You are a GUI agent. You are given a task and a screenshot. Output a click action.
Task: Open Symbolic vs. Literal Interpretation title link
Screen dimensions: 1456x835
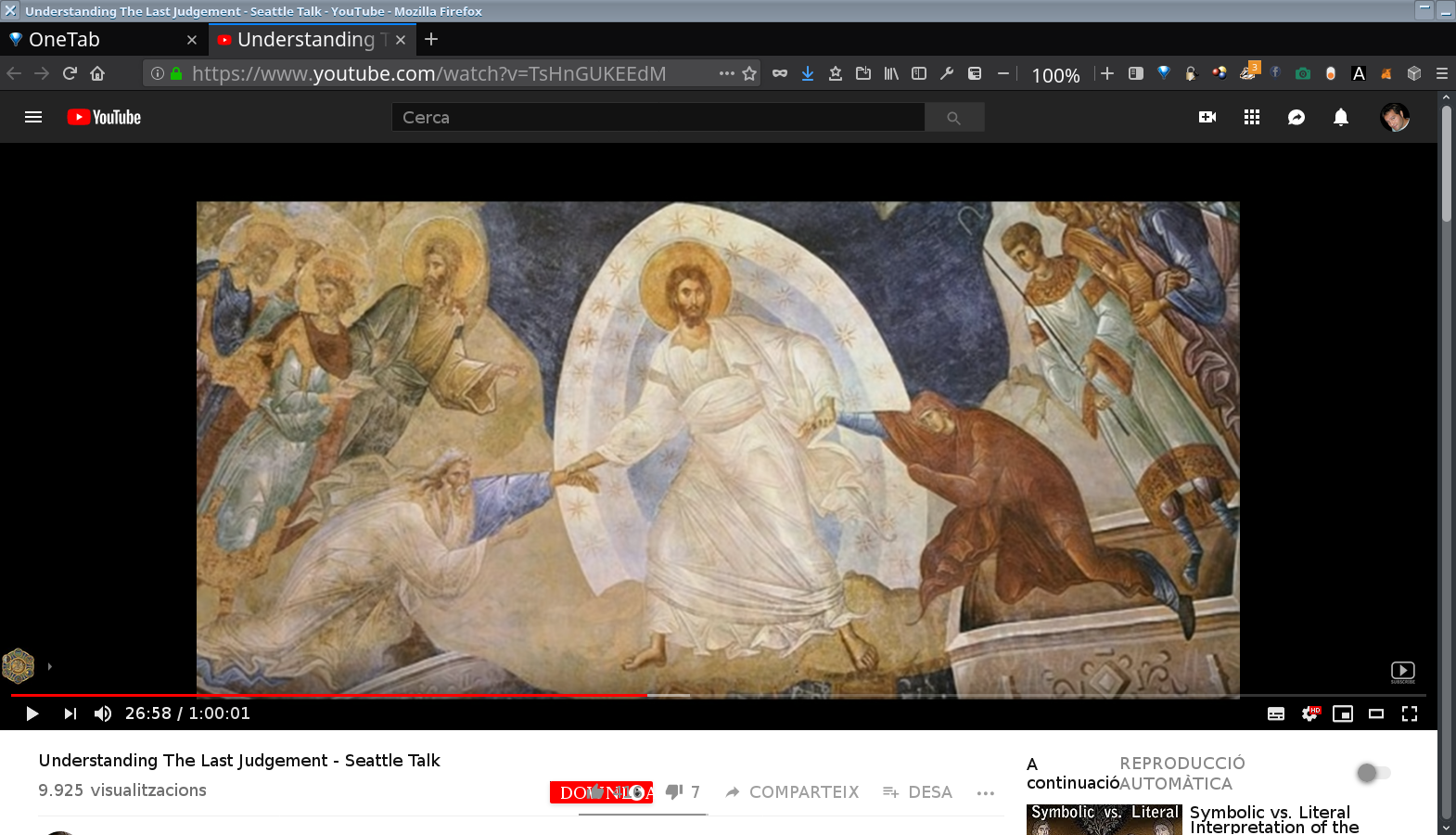click(1274, 819)
